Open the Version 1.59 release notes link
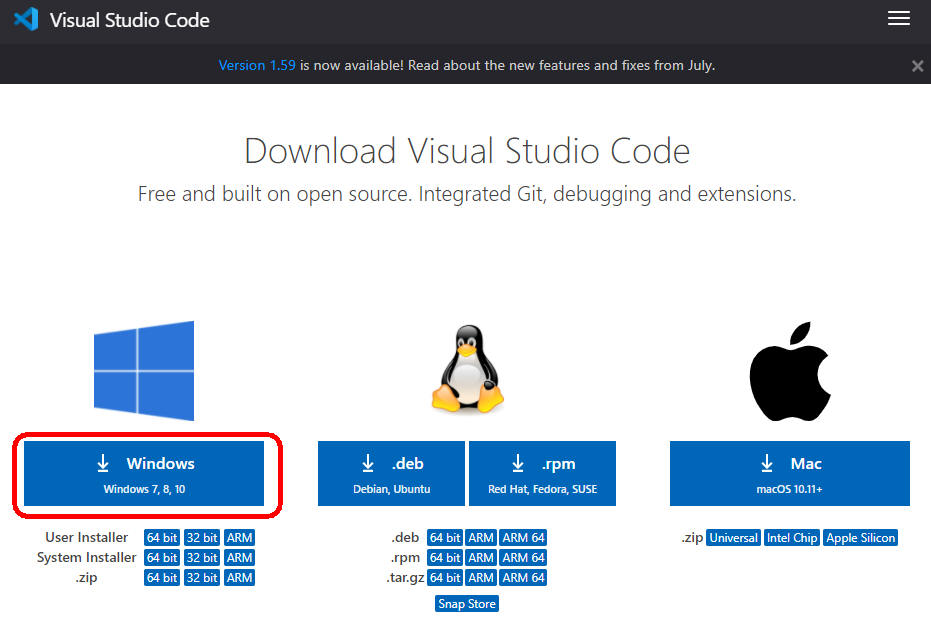This screenshot has width=931, height=625. (x=256, y=65)
